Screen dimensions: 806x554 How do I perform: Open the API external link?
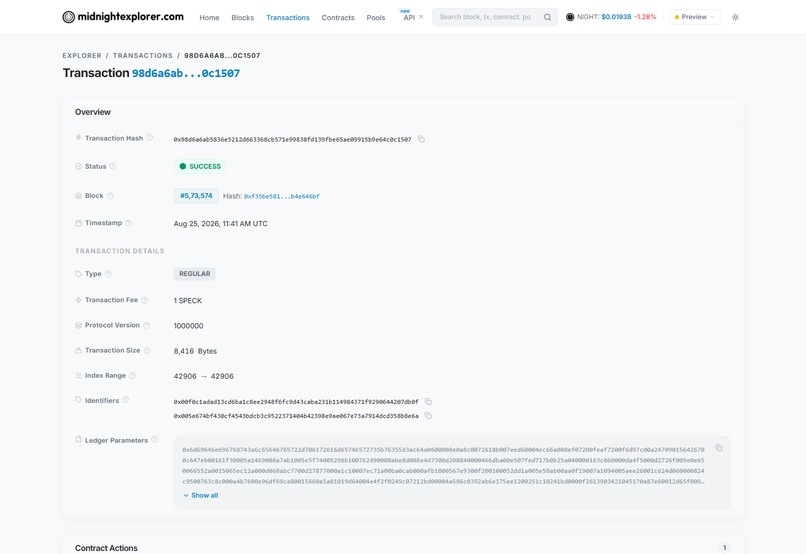413,17
